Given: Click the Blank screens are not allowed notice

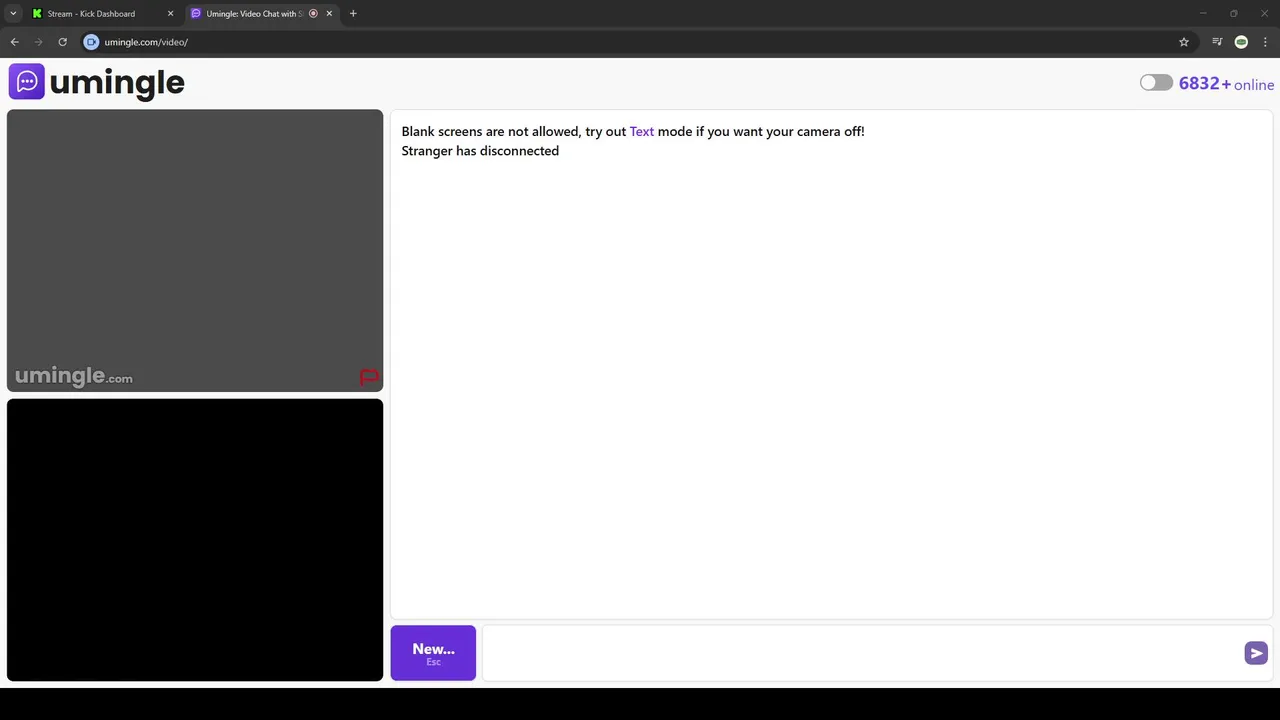Looking at the screenshot, I should pyautogui.click(x=633, y=131).
